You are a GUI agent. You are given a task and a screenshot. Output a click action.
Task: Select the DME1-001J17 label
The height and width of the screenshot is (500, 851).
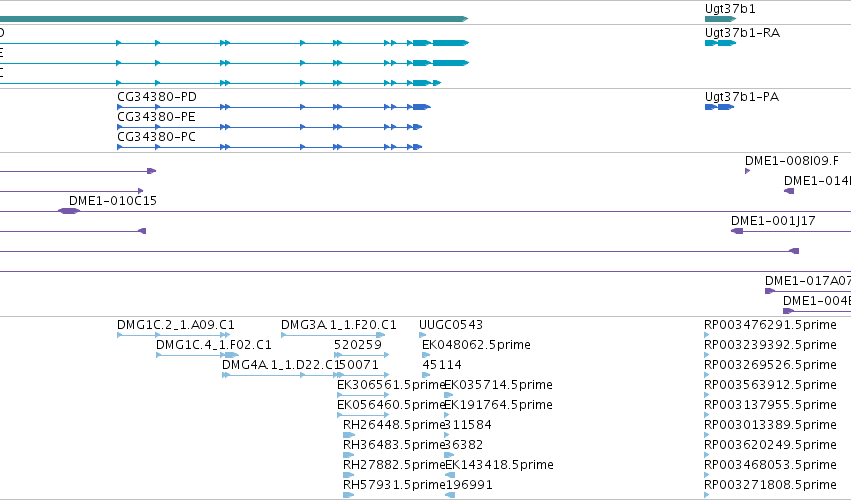point(773,221)
